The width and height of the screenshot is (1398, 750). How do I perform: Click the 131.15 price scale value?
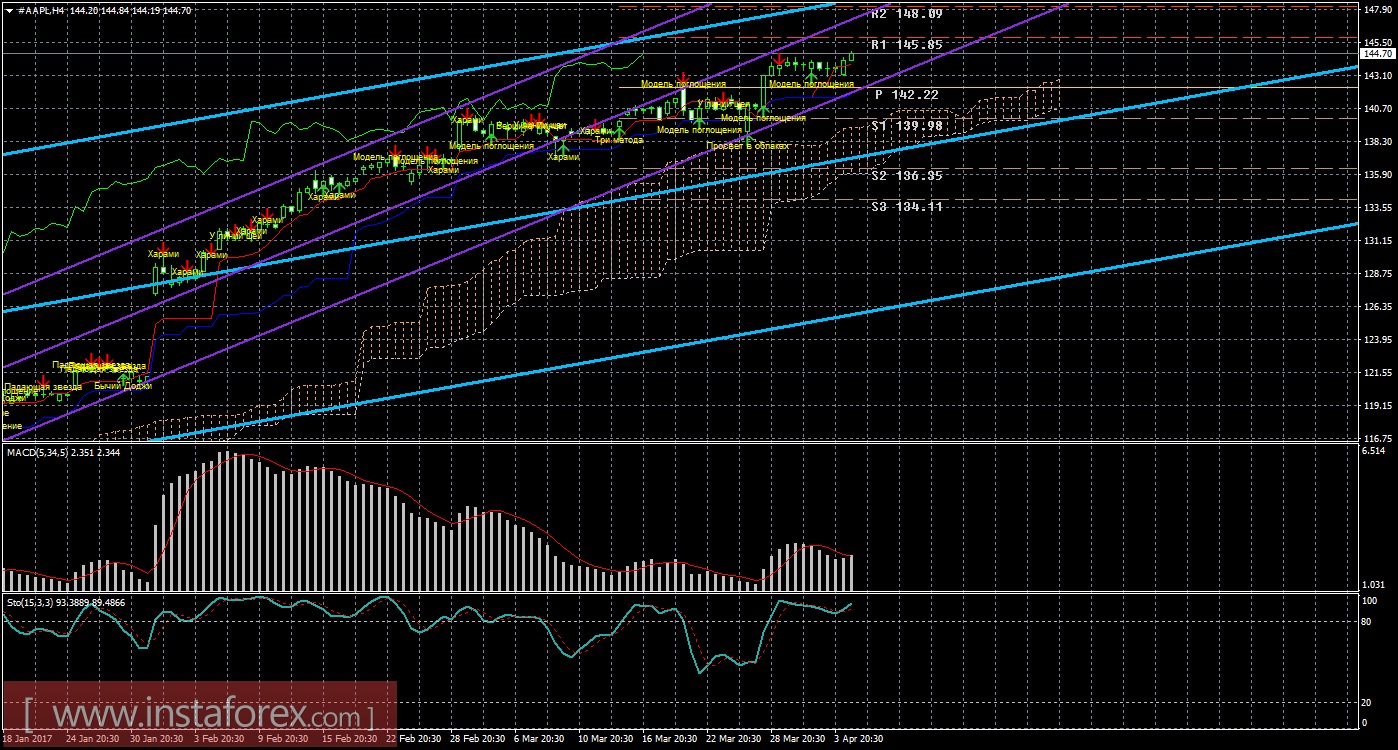1379,241
